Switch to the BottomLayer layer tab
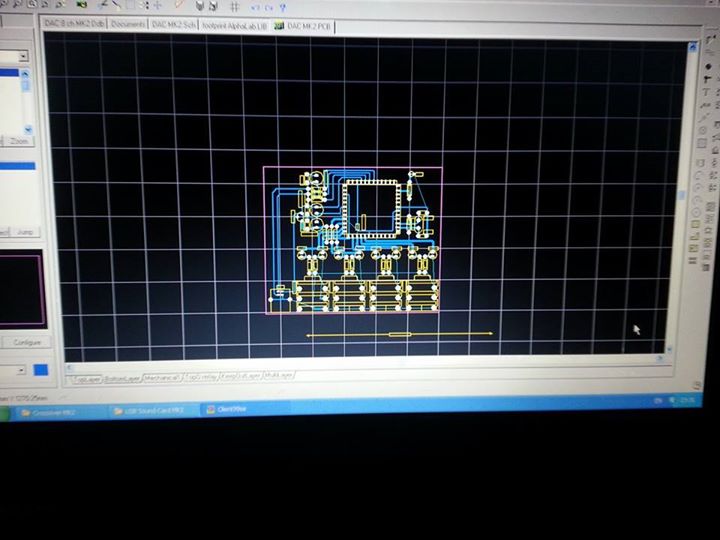Screen dimensions: 720x540 click(122, 379)
